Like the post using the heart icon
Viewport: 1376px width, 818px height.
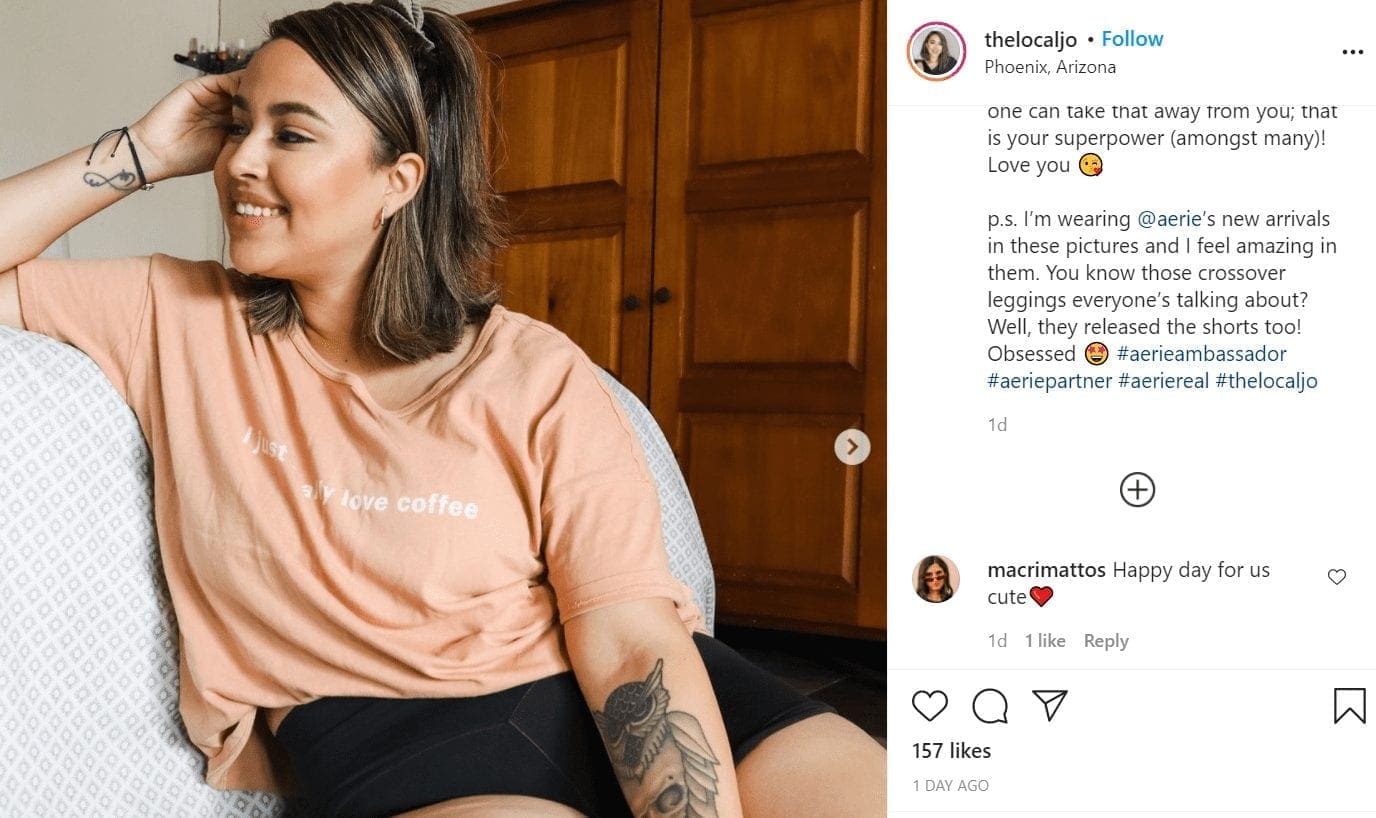(929, 705)
